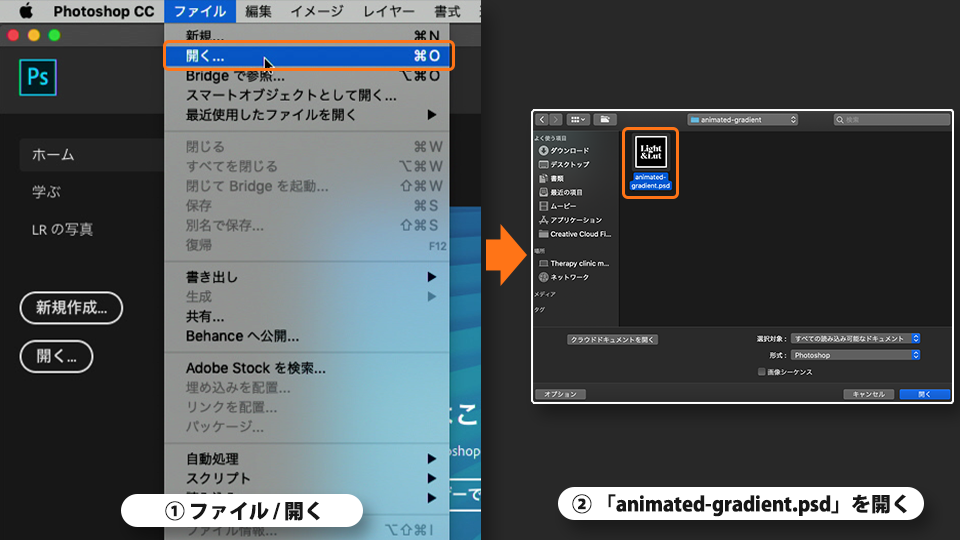Open the 編集 menu
The image size is (960, 540).
(258, 11)
